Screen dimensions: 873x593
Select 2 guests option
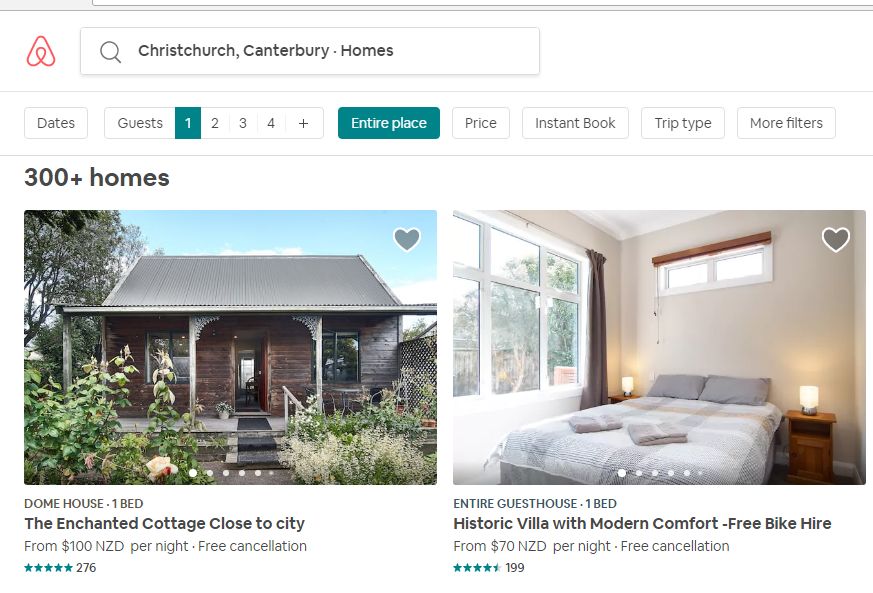tap(215, 123)
